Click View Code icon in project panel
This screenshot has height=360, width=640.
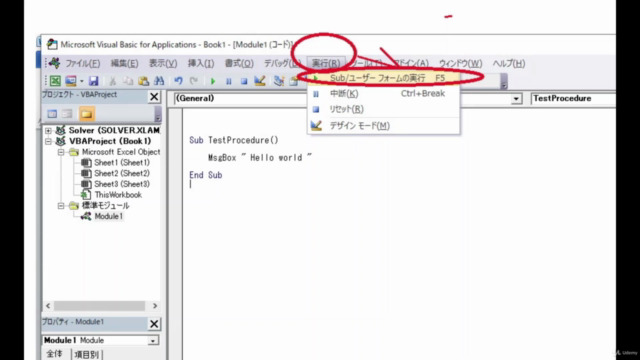[52, 114]
